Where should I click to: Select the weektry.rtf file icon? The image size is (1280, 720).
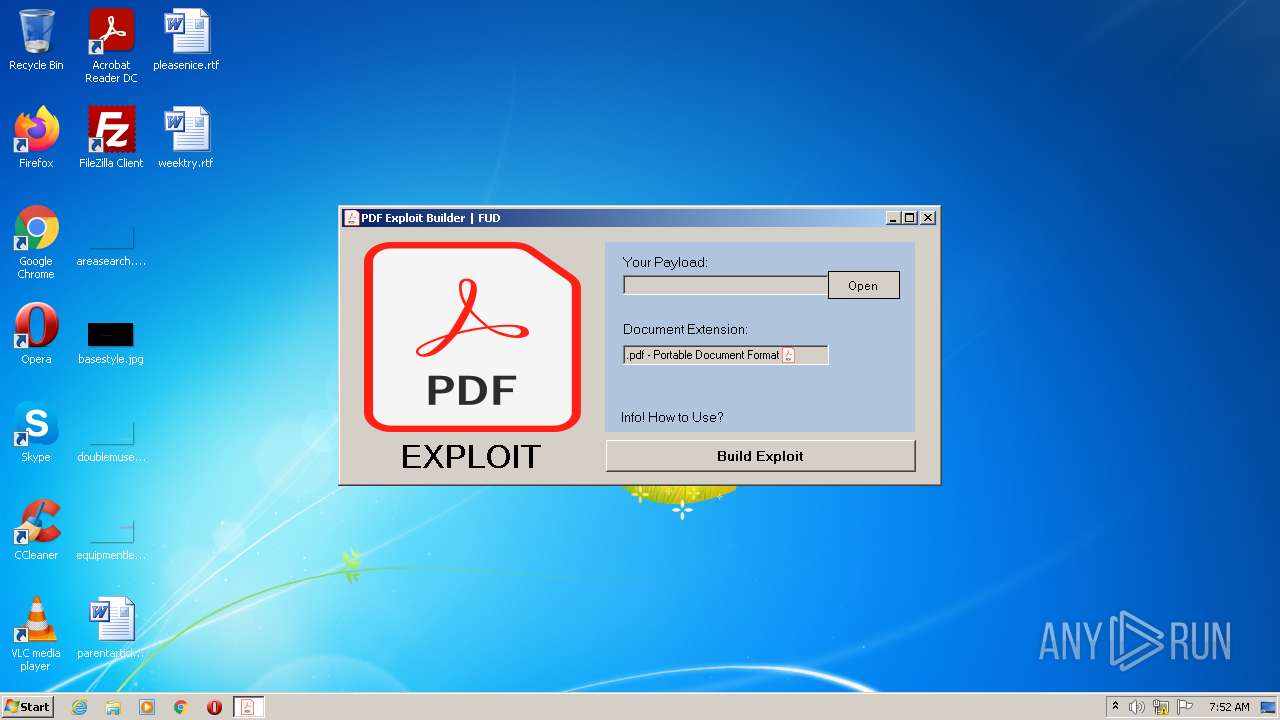click(x=186, y=138)
